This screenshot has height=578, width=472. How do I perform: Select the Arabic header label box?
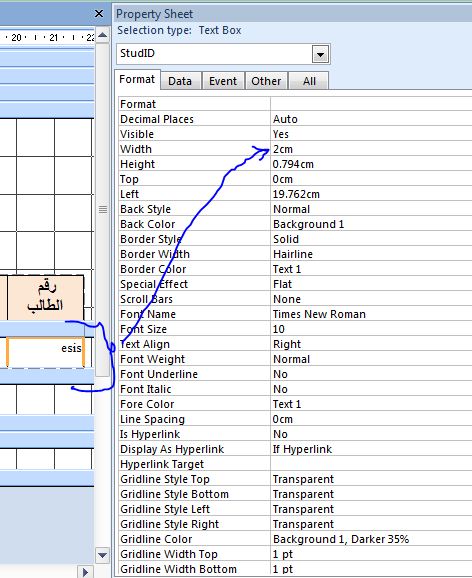tap(46, 297)
